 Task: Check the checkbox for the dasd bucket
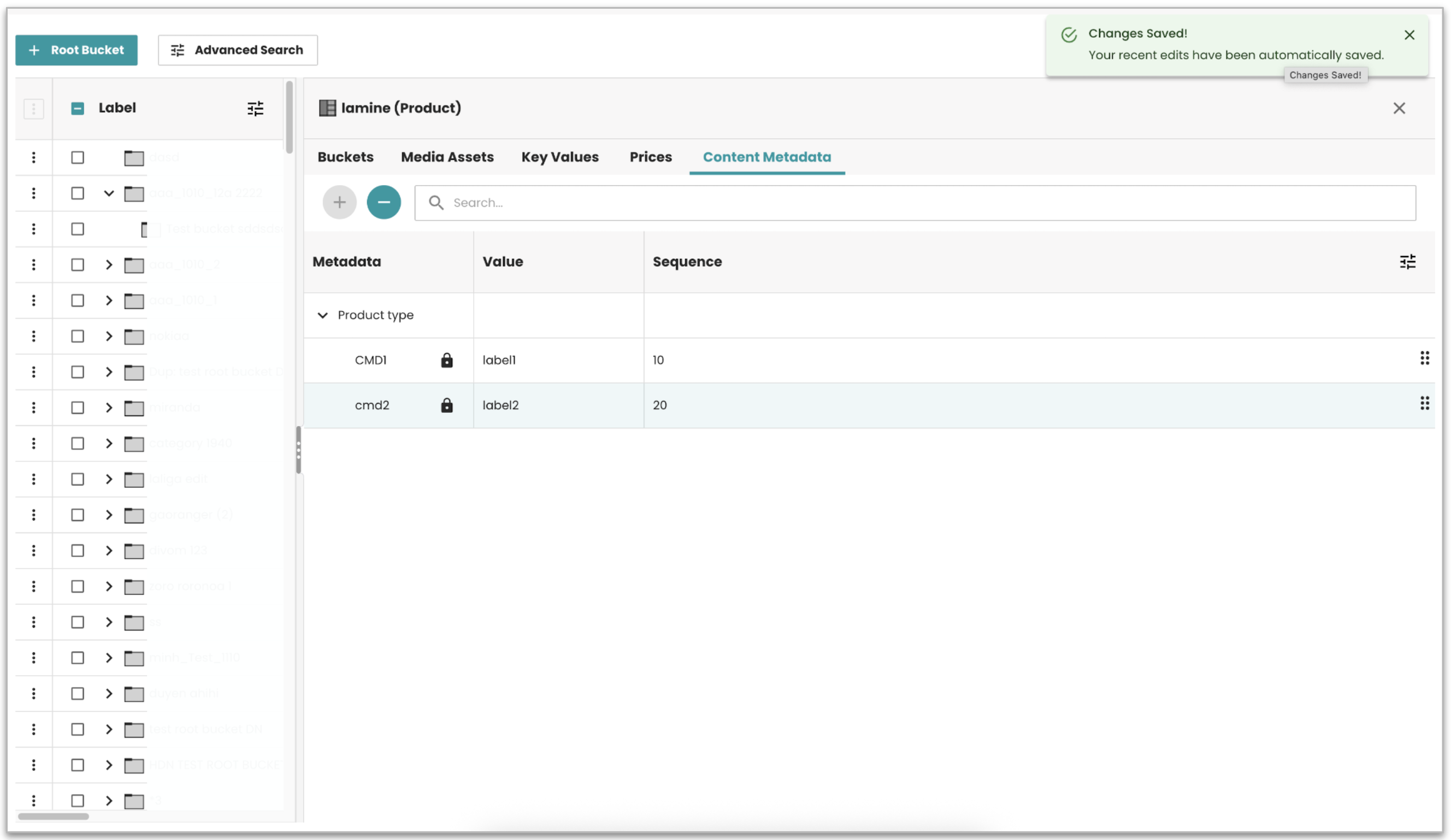77,157
